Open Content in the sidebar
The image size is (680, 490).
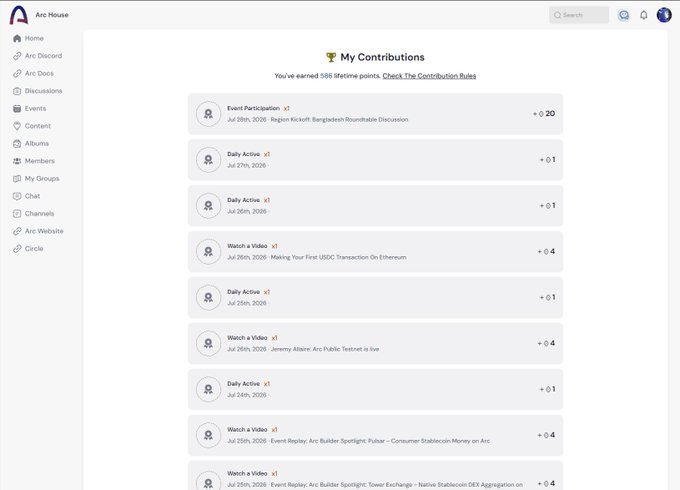pos(38,126)
